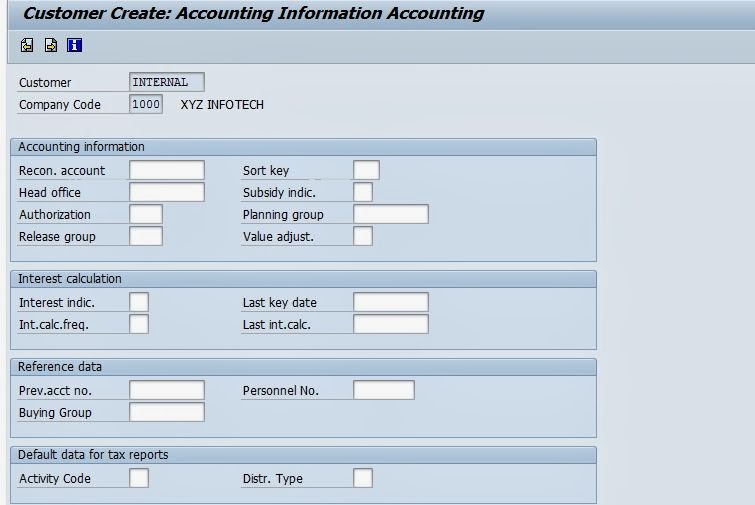The image size is (755, 505).
Task: Click the Release group field
Action: tap(146, 236)
